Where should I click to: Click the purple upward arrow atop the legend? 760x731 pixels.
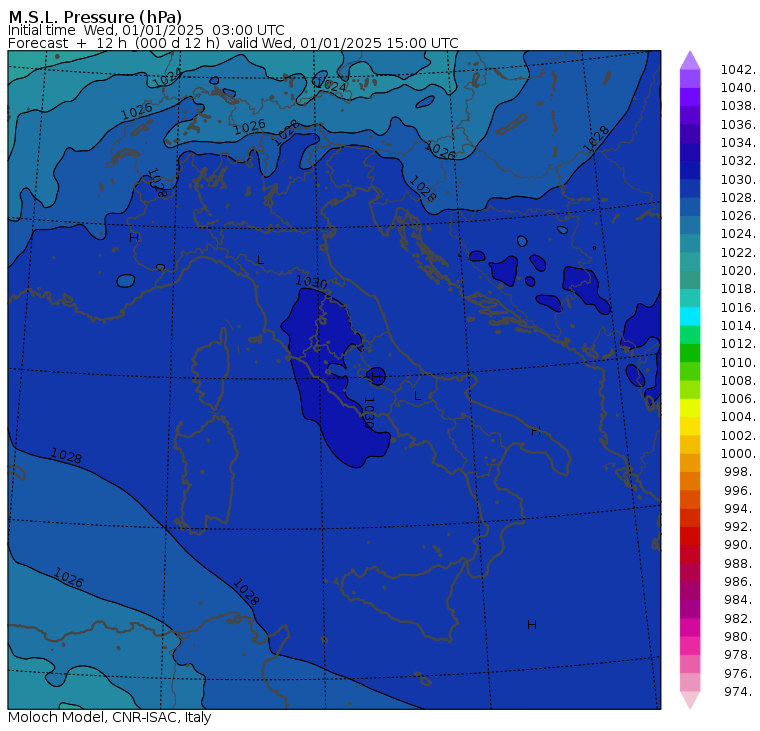click(x=690, y=60)
